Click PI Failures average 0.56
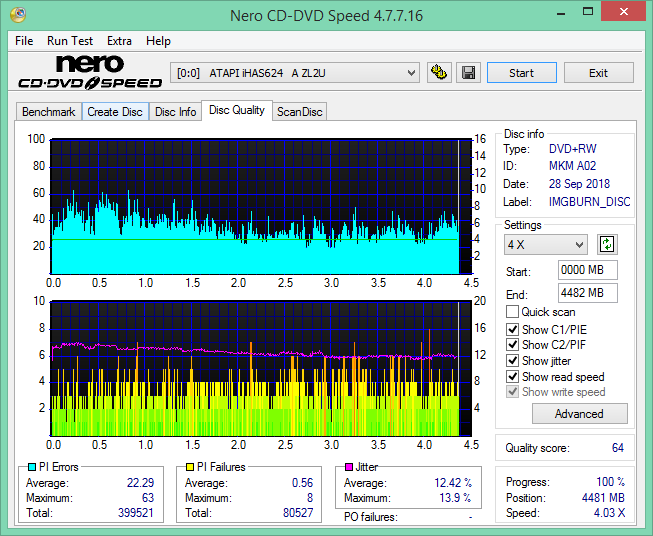The width and height of the screenshot is (653, 536). tap(302, 482)
